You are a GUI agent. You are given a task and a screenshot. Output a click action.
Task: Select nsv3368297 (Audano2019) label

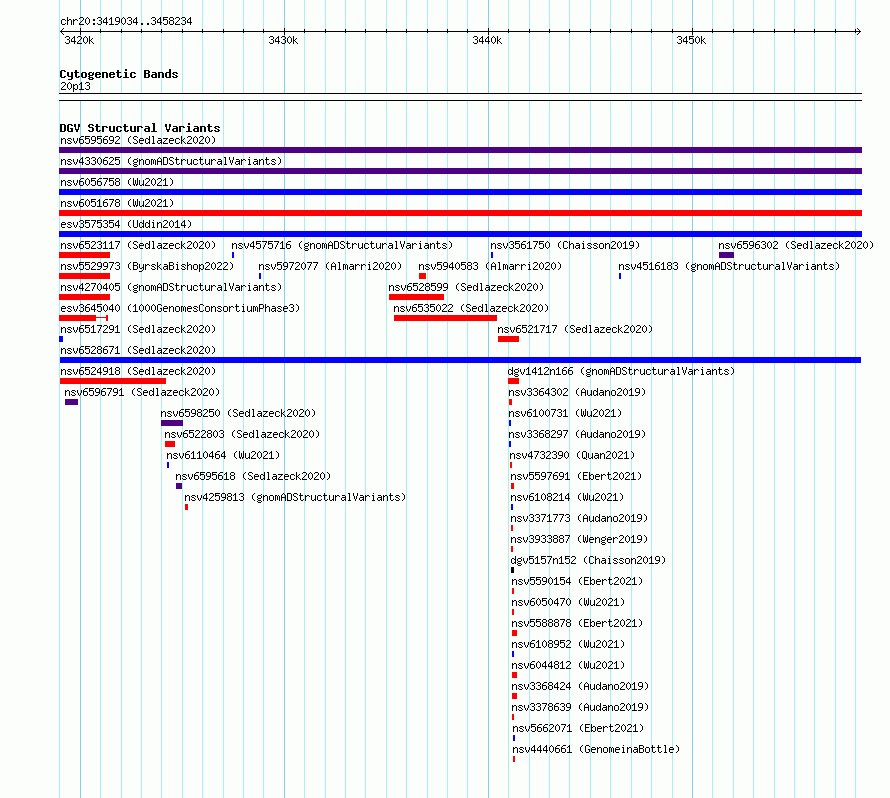pos(577,434)
